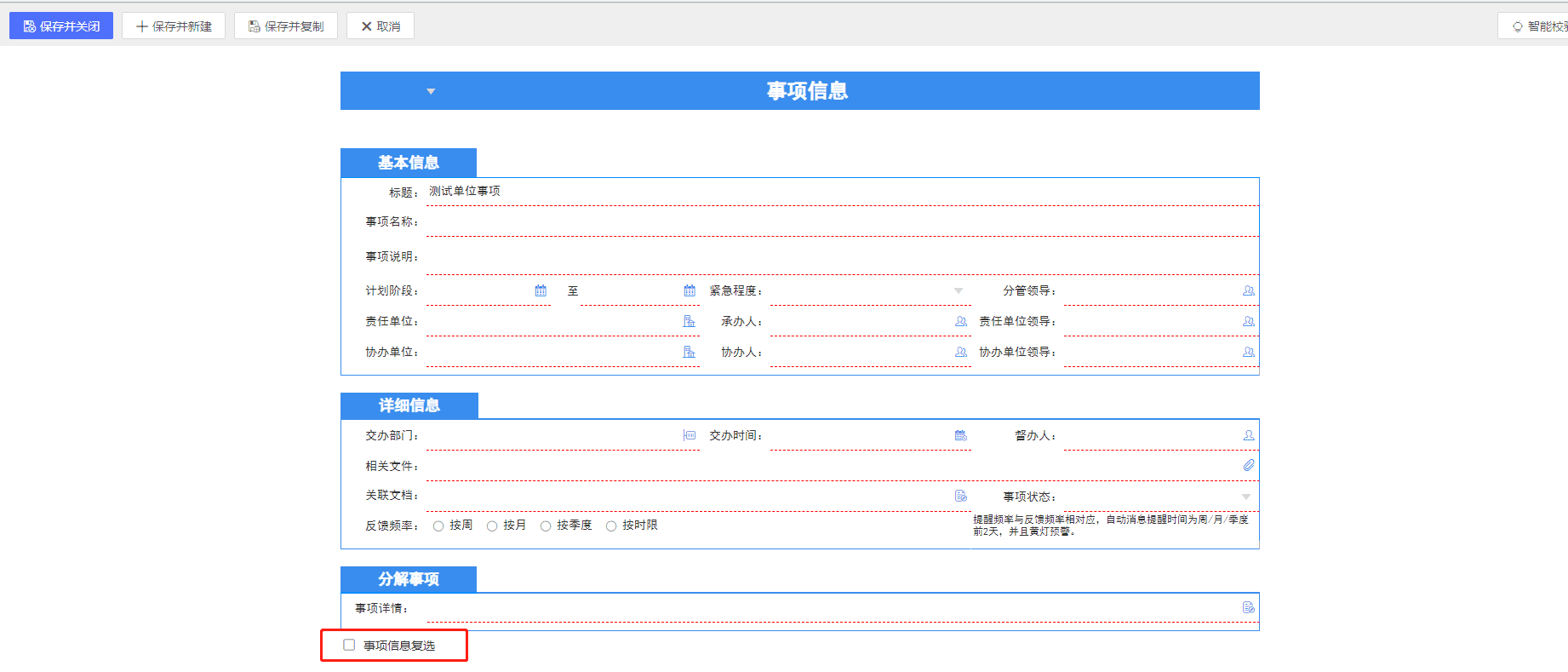Viewport: 1568px width, 672px height.
Task: Open the dropdown arrow in the 事项信息 header
Action: click(431, 91)
